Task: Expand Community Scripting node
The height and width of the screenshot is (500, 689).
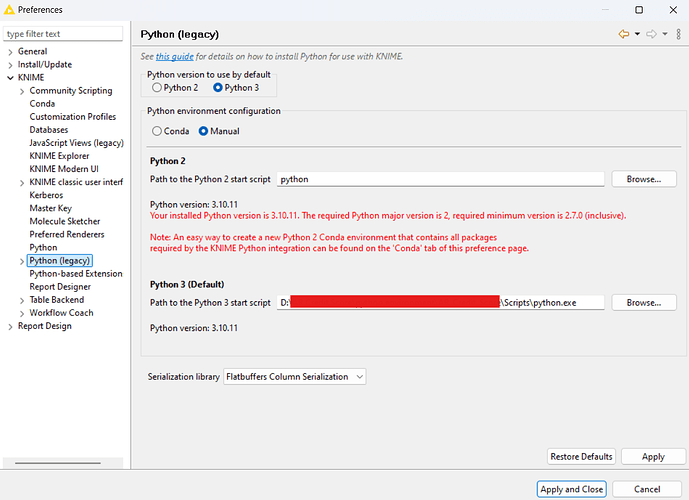Action: coord(22,91)
